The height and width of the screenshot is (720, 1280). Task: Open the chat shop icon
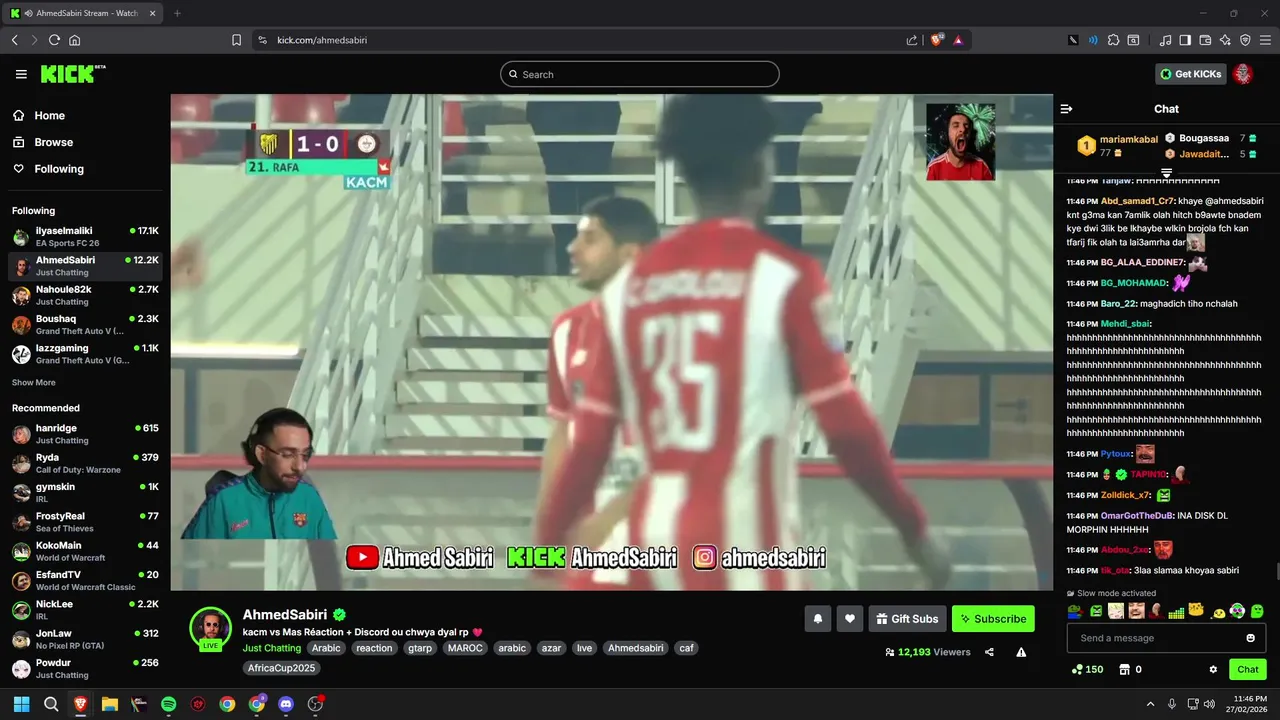coord(1124,669)
